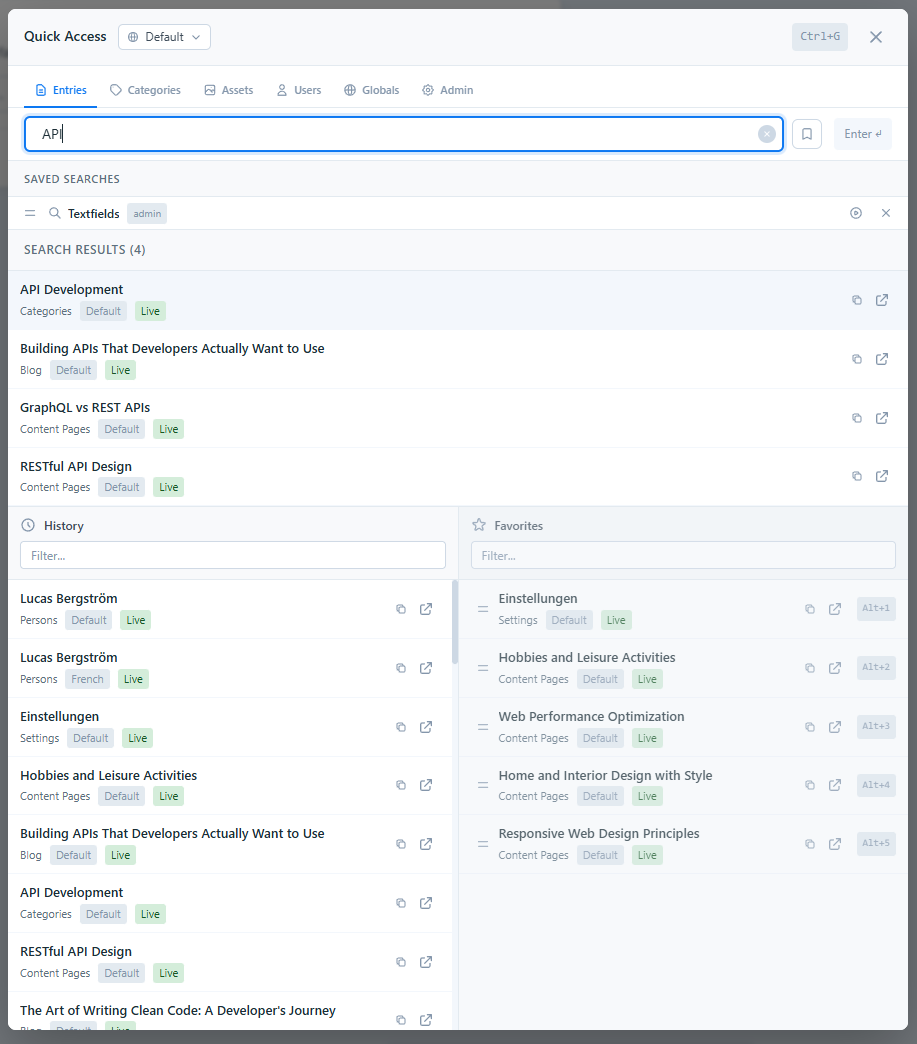Image resolution: width=917 pixels, height=1044 pixels.
Task: Open Lucas Bergström history entry in new tab
Action: click(x=425, y=608)
